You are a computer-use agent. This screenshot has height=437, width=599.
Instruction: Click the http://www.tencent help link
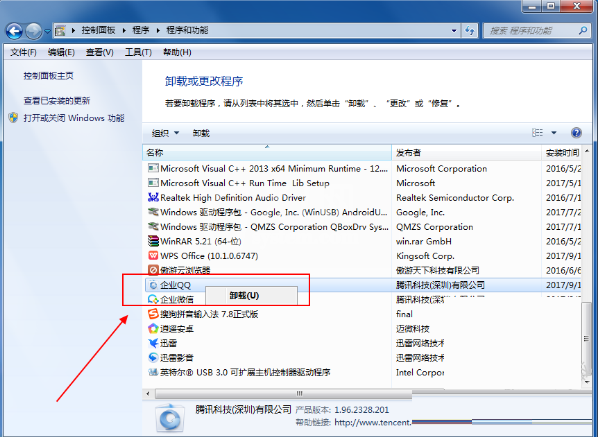[x=373, y=422]
